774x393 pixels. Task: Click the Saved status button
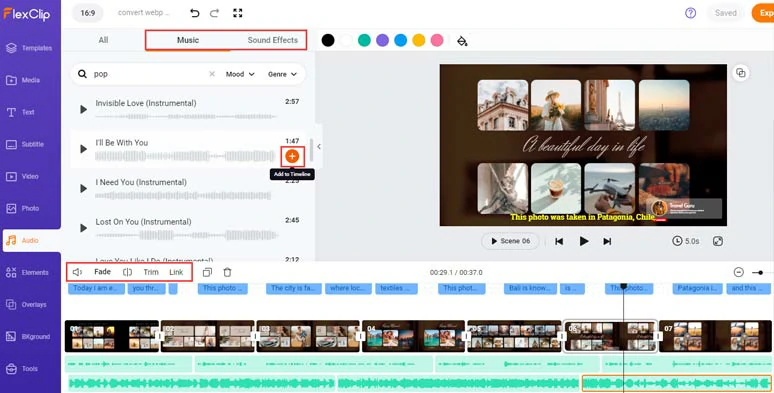(x=725, y=13)
